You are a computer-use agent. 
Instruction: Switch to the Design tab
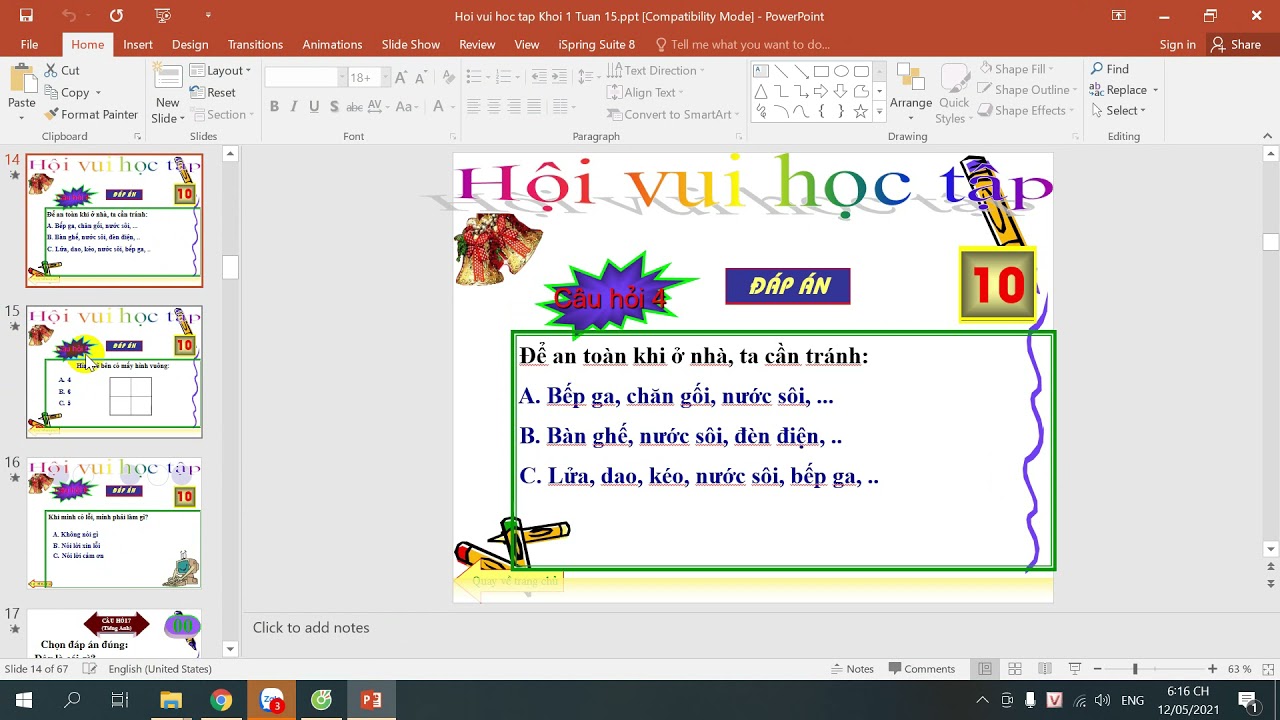click(x=190, y=44)
